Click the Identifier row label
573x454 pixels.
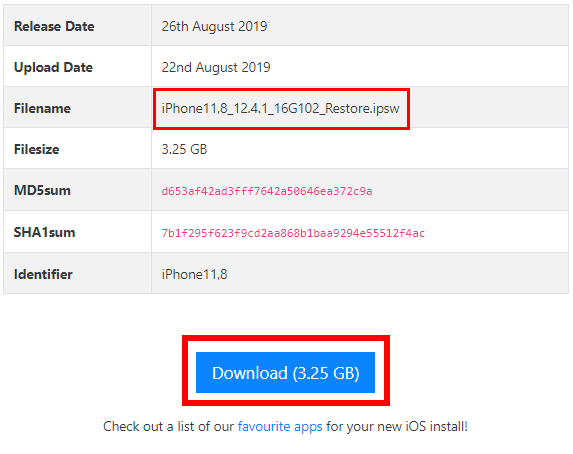[43, 274]
